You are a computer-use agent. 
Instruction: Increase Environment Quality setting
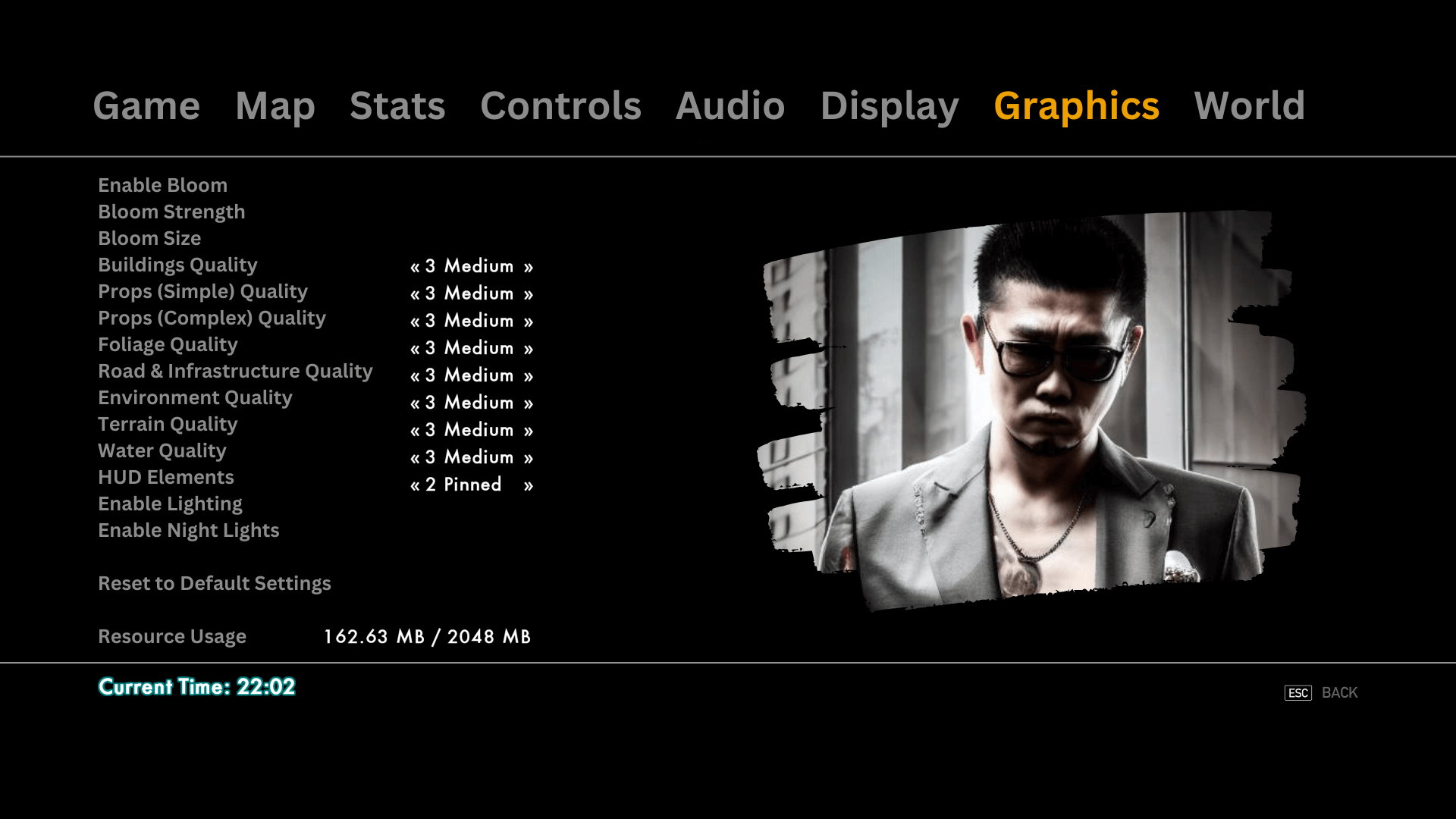click(x=529, y=403)
